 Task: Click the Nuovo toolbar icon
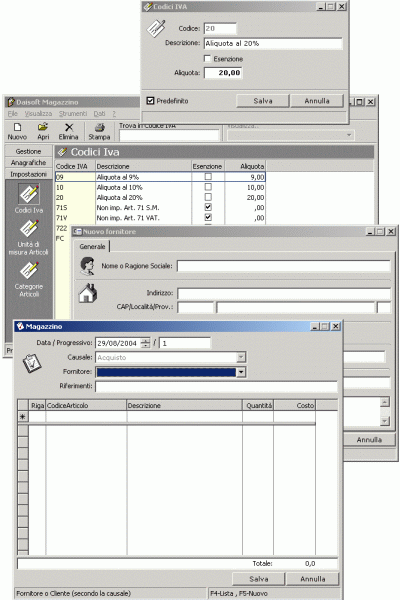click(17, 131)
